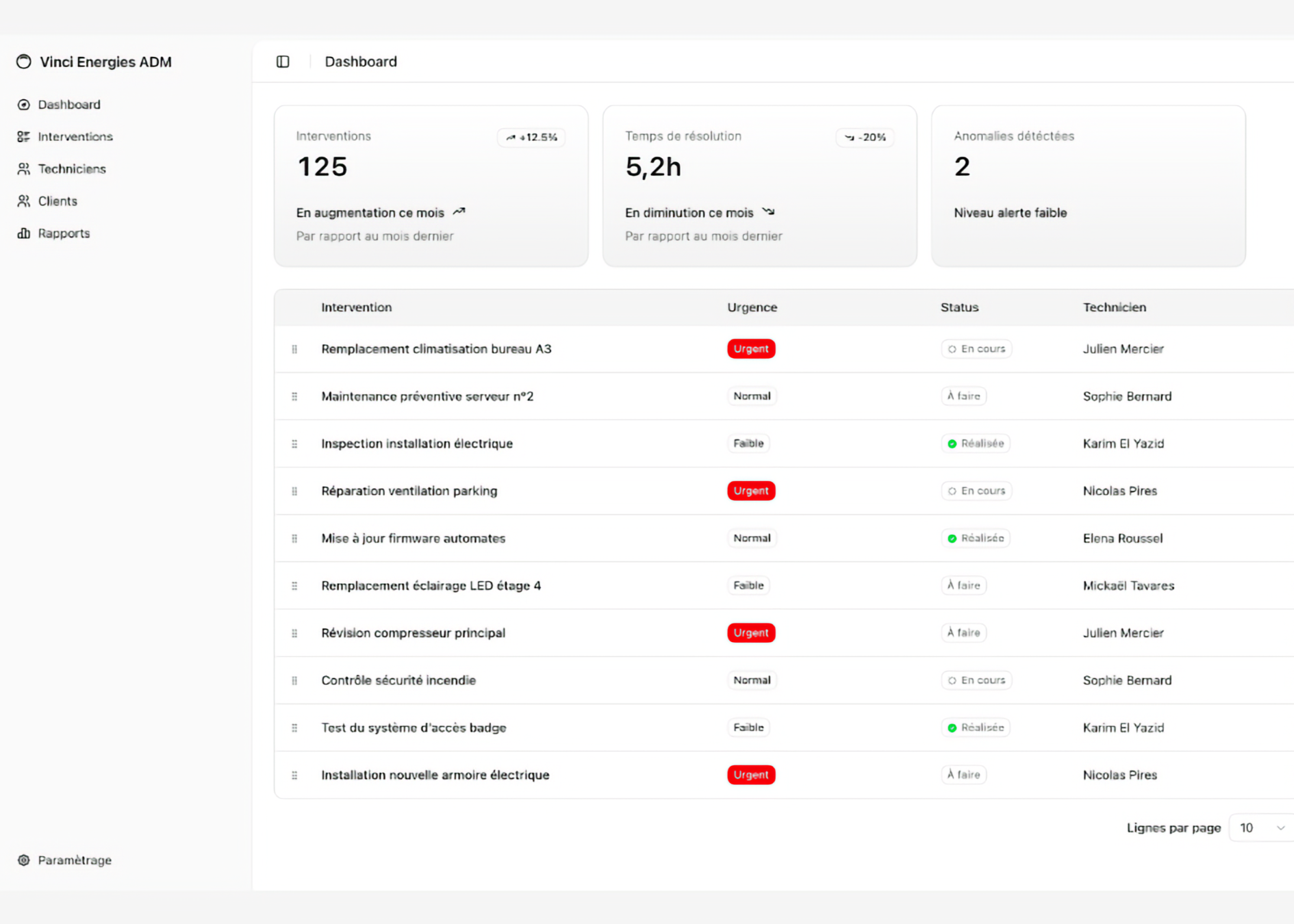Click drag handle of Test du système d'accès badge
This screenshot has width=1294, height=924.
pyautogui.click(x=294, y=728)
